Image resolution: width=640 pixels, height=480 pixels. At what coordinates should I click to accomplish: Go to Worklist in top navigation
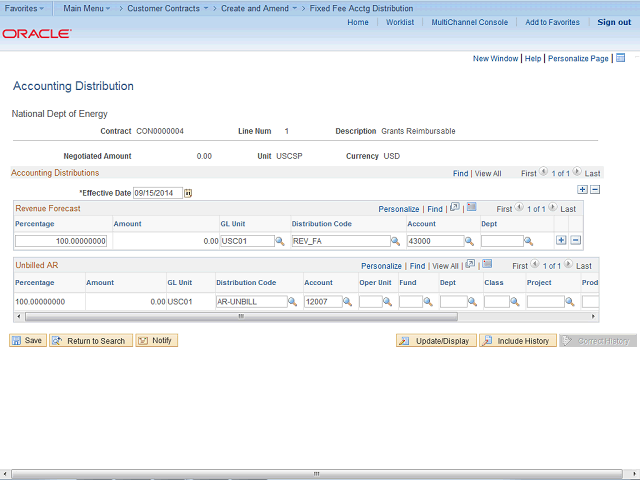click(400, 22)
